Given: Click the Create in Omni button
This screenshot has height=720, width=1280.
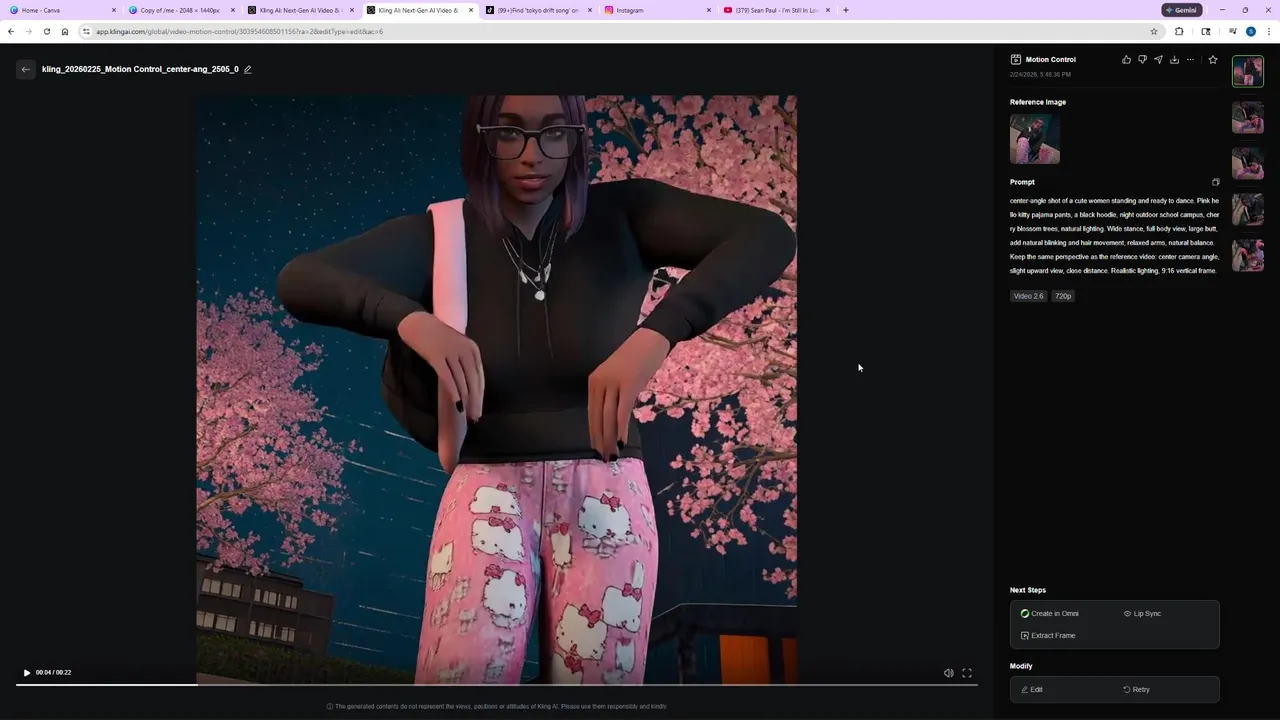Looking at the screenshot, I should [1050, 614].
